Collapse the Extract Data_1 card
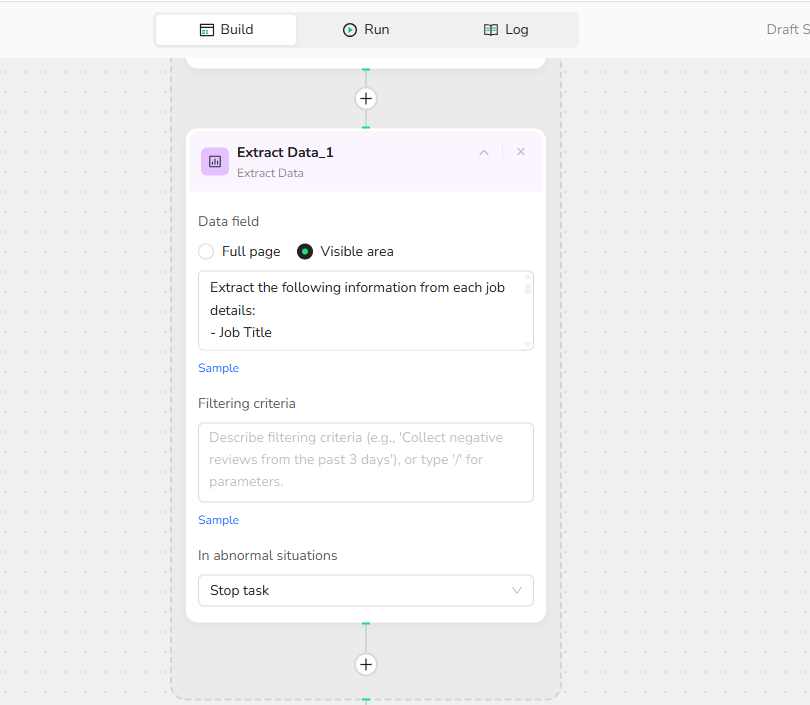Image resolution: width=810 pixels, height=705 pixels. click(x=484, y=152)
